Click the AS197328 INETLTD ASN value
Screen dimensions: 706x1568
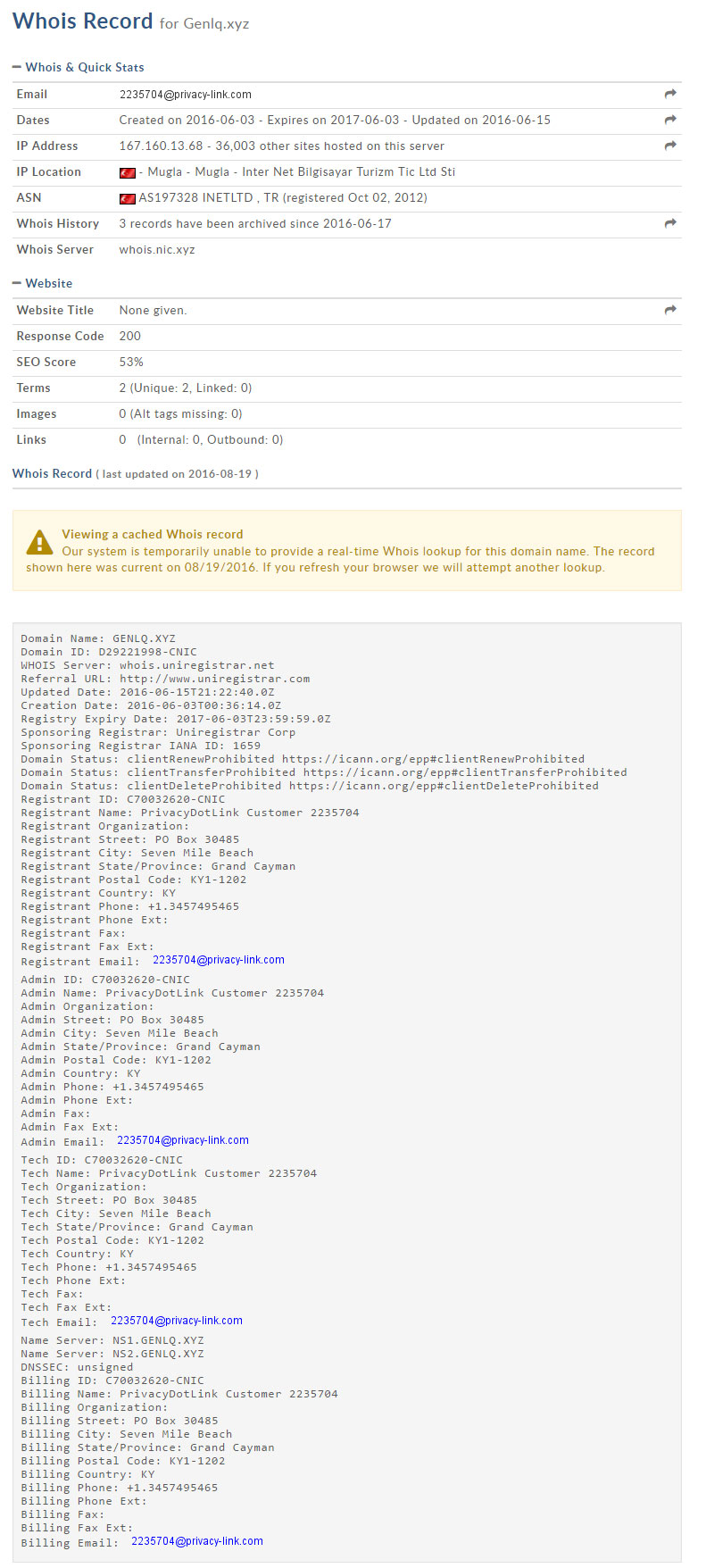(x=283, y=197)
